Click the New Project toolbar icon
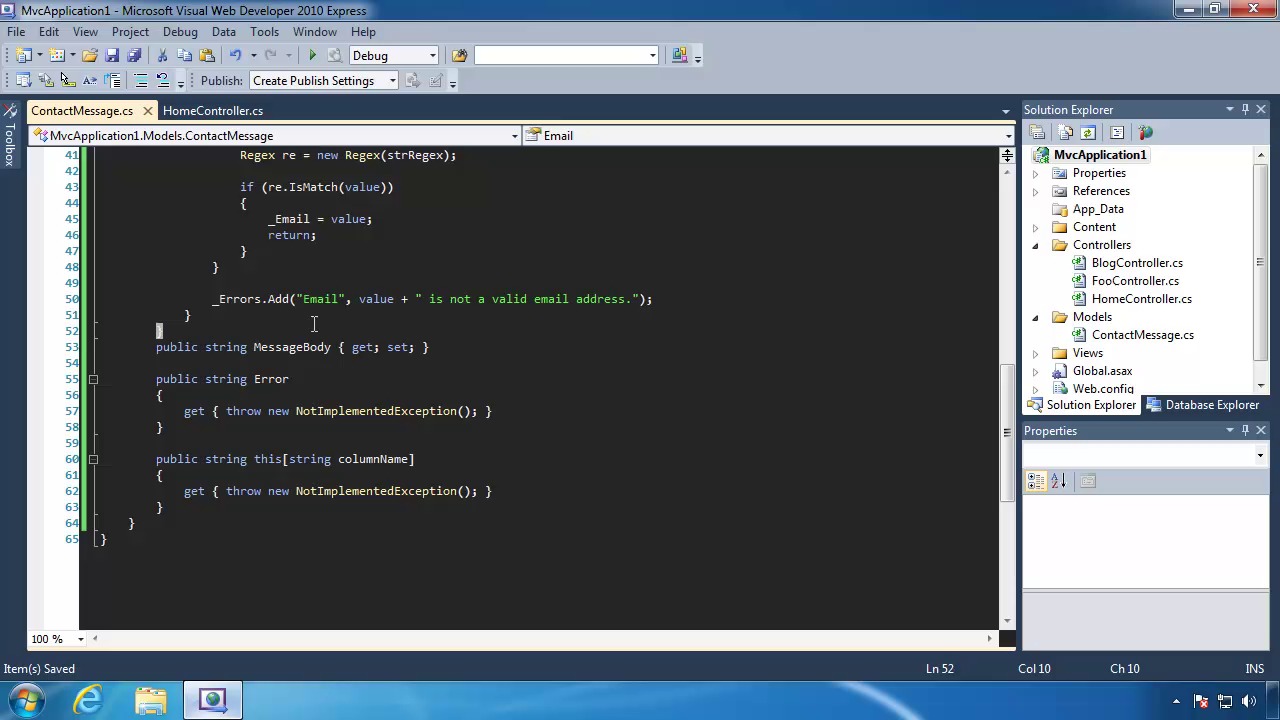Screen dimensions: 1280x720 24,55
